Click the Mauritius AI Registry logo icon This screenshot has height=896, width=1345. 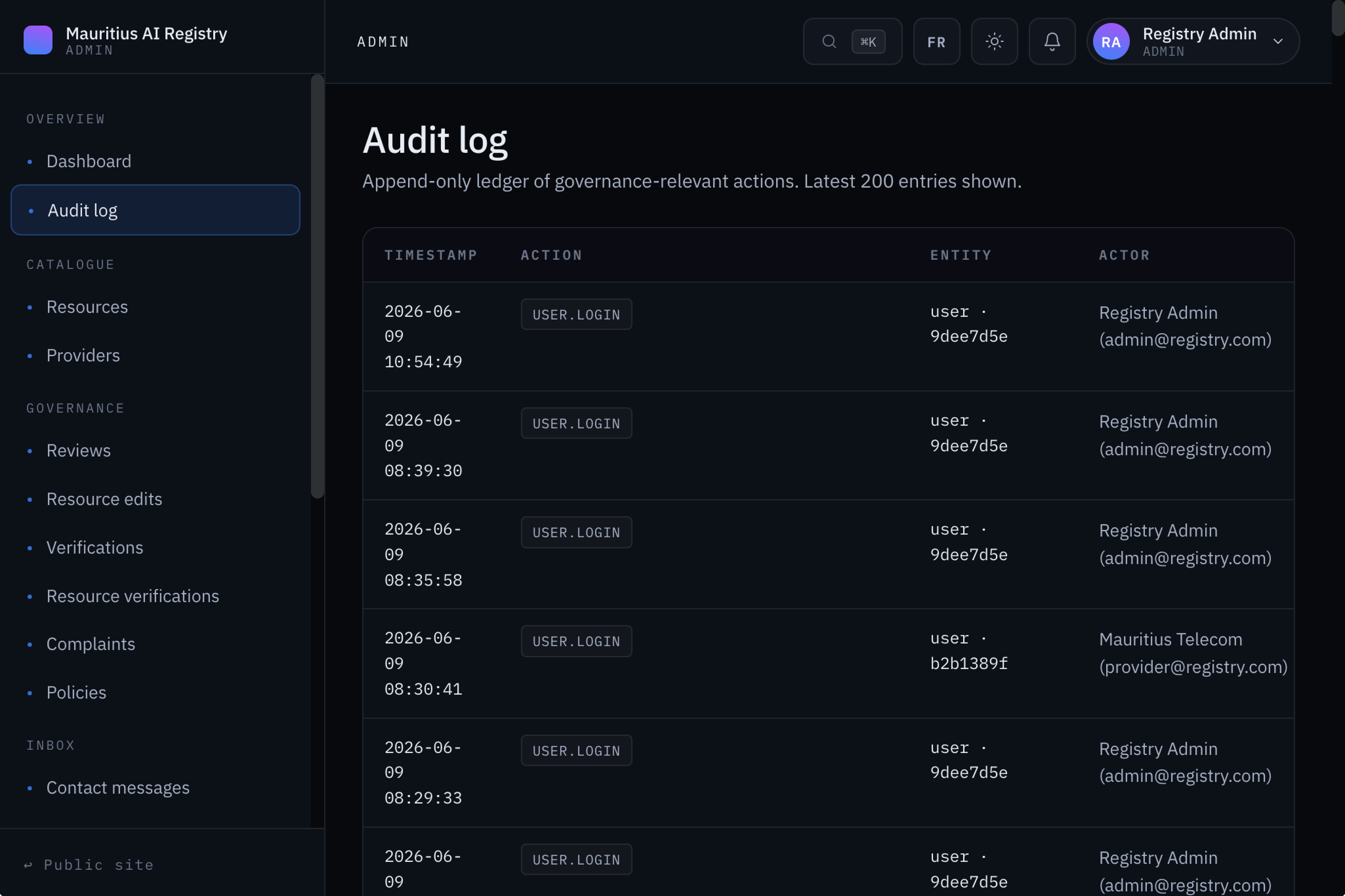[38, 41]
